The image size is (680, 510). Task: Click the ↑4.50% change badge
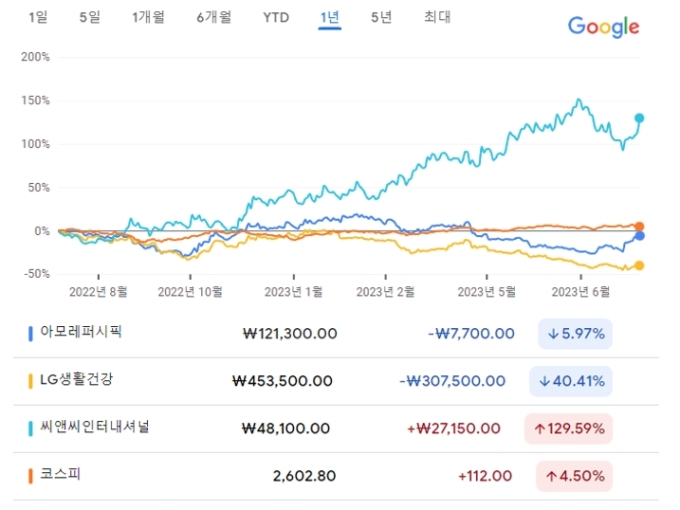pos(574,476)
